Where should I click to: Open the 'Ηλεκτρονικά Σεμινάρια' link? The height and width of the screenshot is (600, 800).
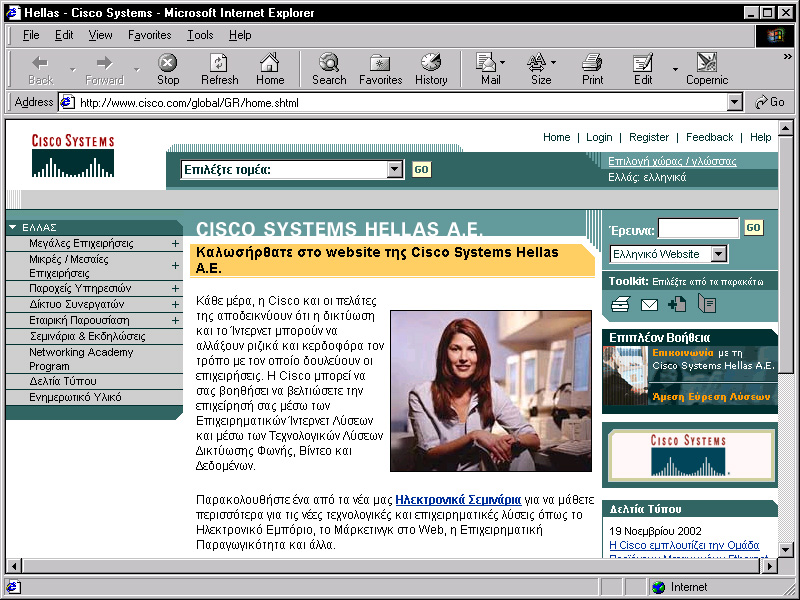(x=458, y=499)
